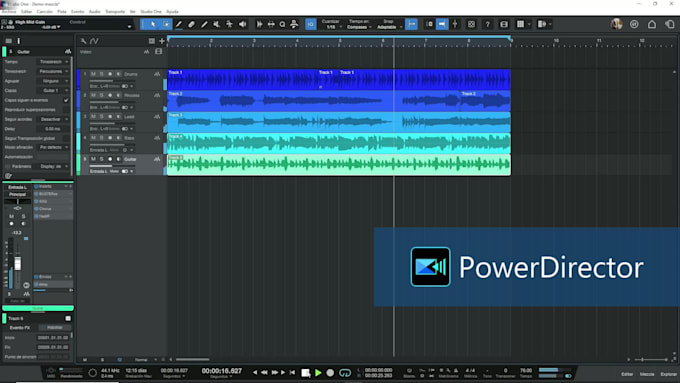The image size is (680, 383).
Task: Open the Transporte menu
Action: (115, 12)
